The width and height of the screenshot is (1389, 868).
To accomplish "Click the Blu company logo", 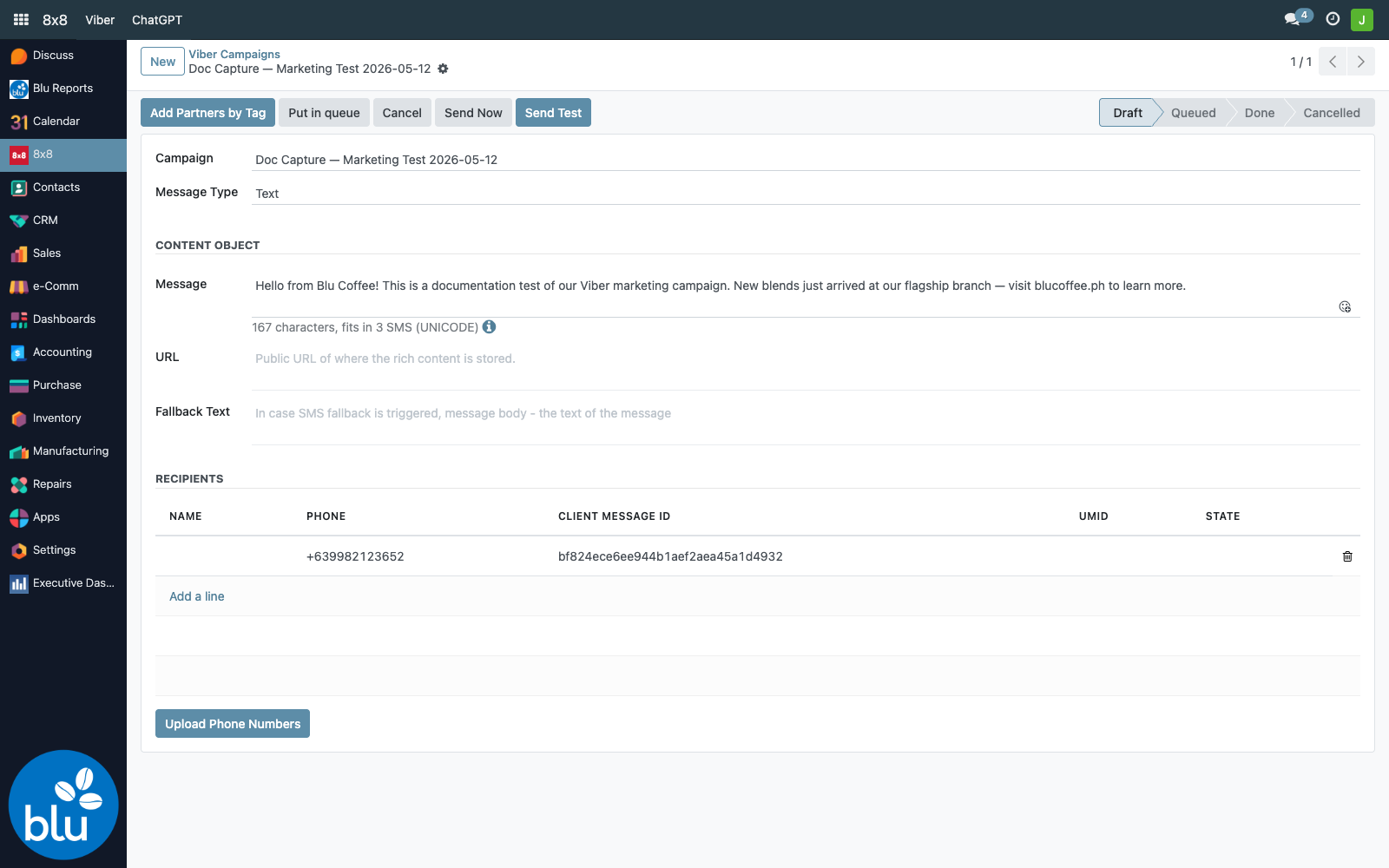I will [x=63, y=805].
